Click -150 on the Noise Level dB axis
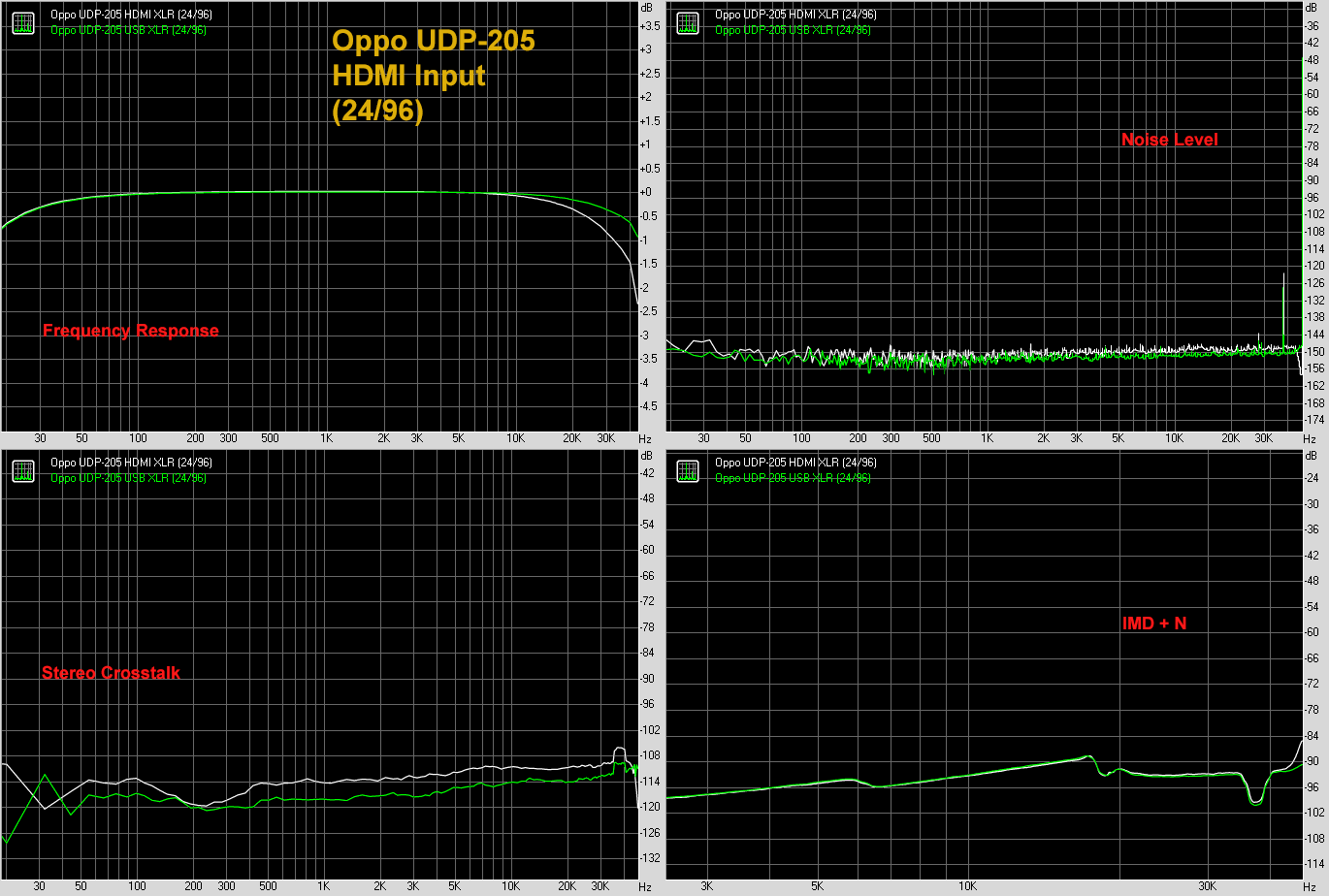 click(1315, 351)
